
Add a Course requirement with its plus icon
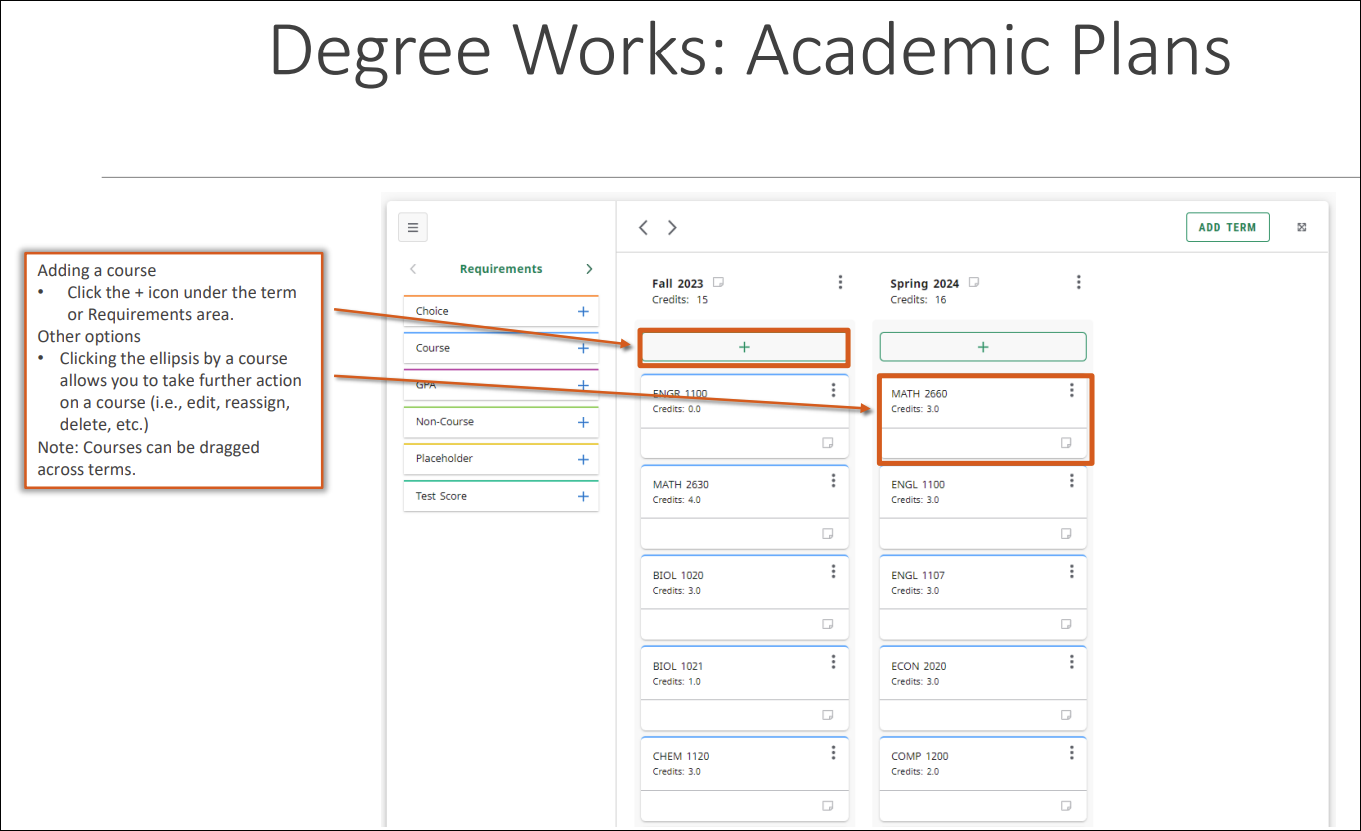[x=583, y=348]
